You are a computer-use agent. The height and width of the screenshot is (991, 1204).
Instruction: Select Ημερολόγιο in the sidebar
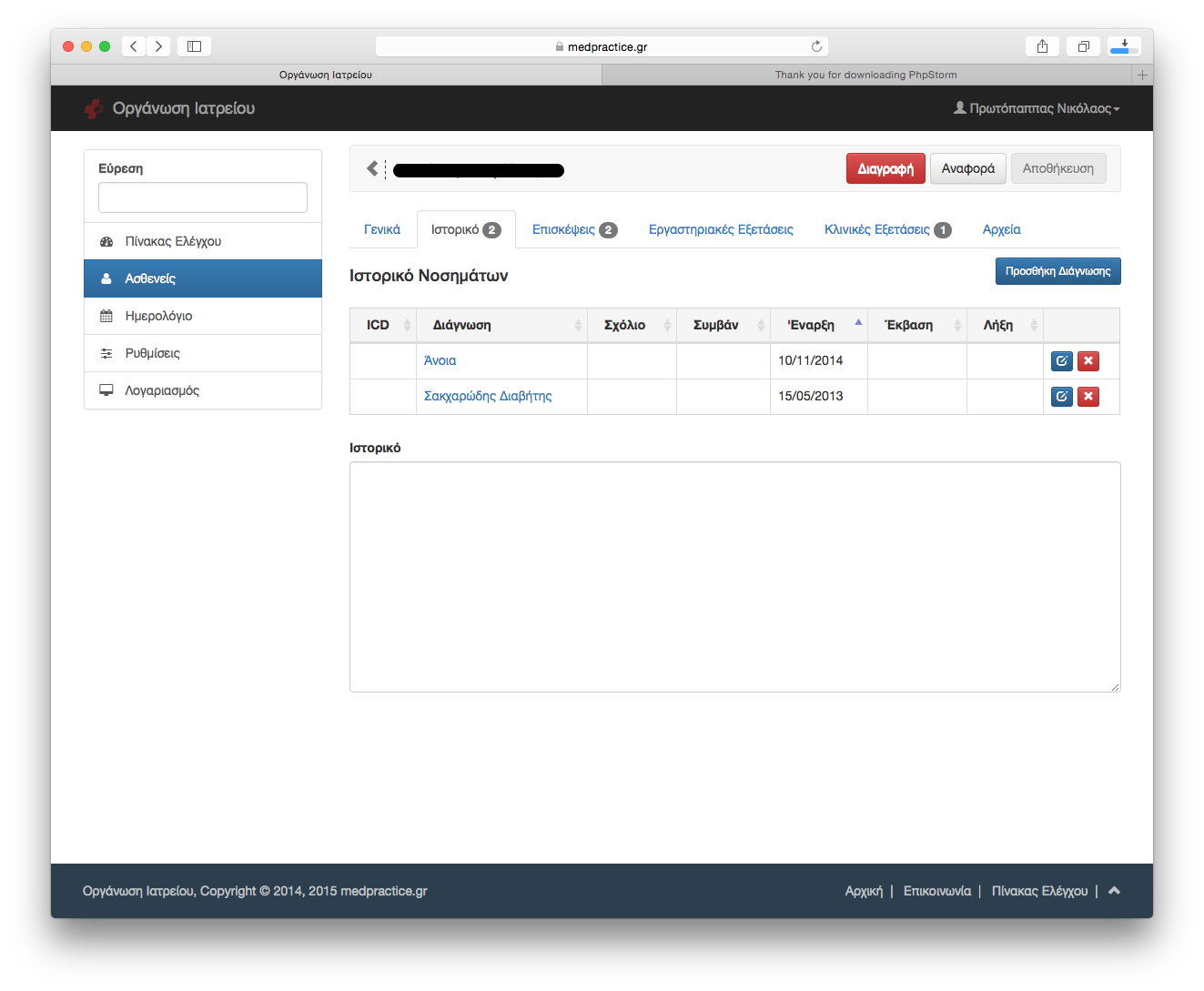158,316
